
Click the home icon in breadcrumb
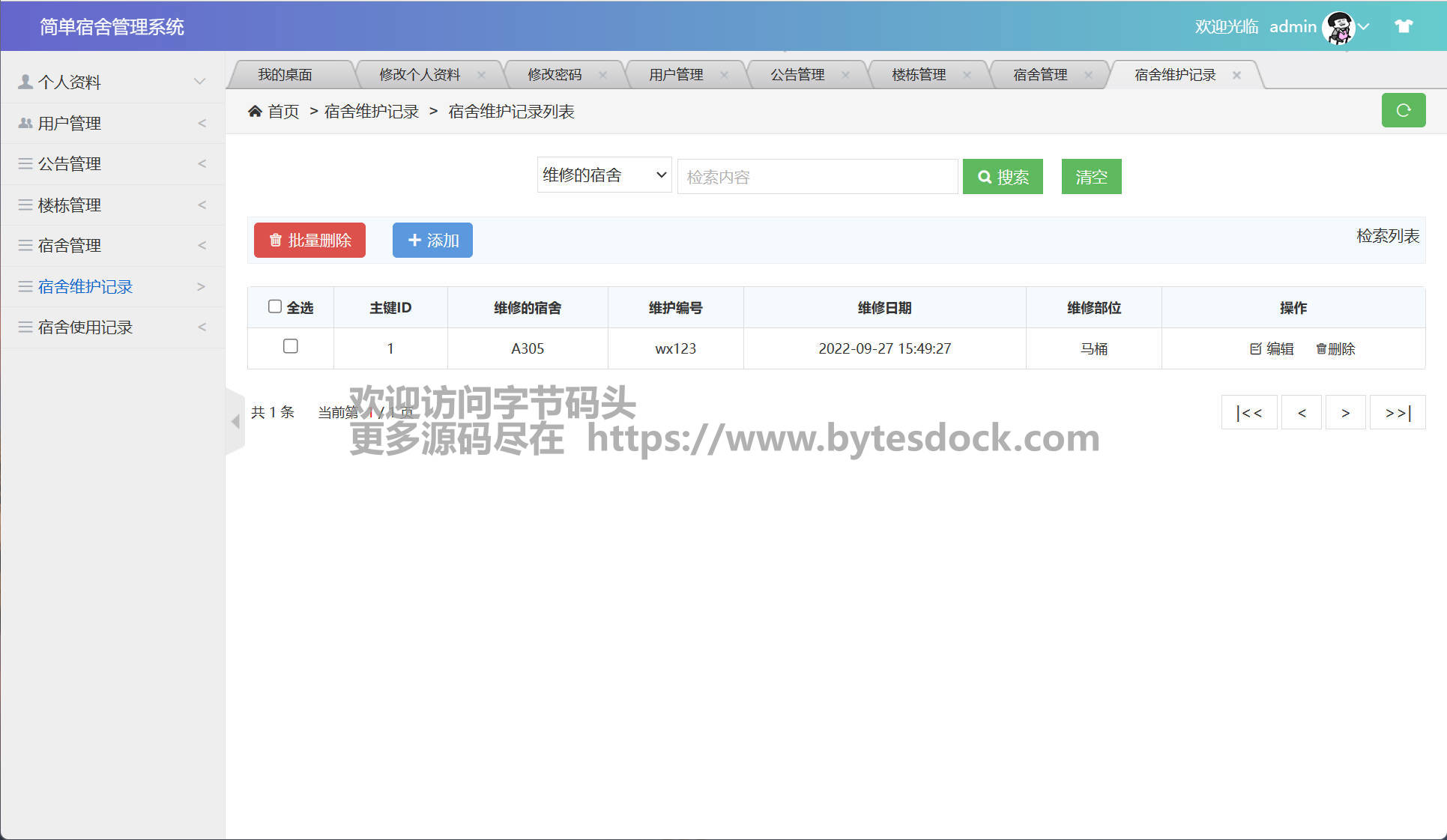[x=255, y=112]
